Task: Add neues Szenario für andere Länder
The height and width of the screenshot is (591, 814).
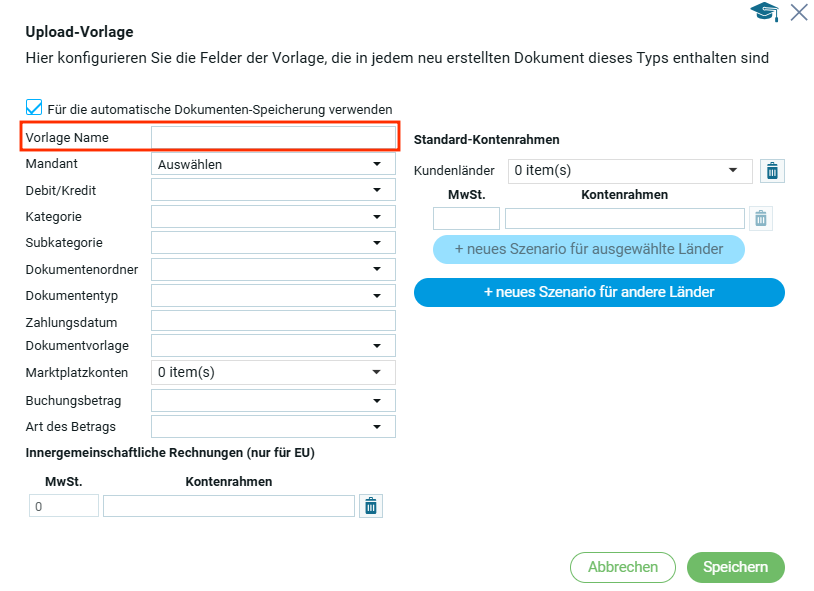Action: (x=599, y=292)
